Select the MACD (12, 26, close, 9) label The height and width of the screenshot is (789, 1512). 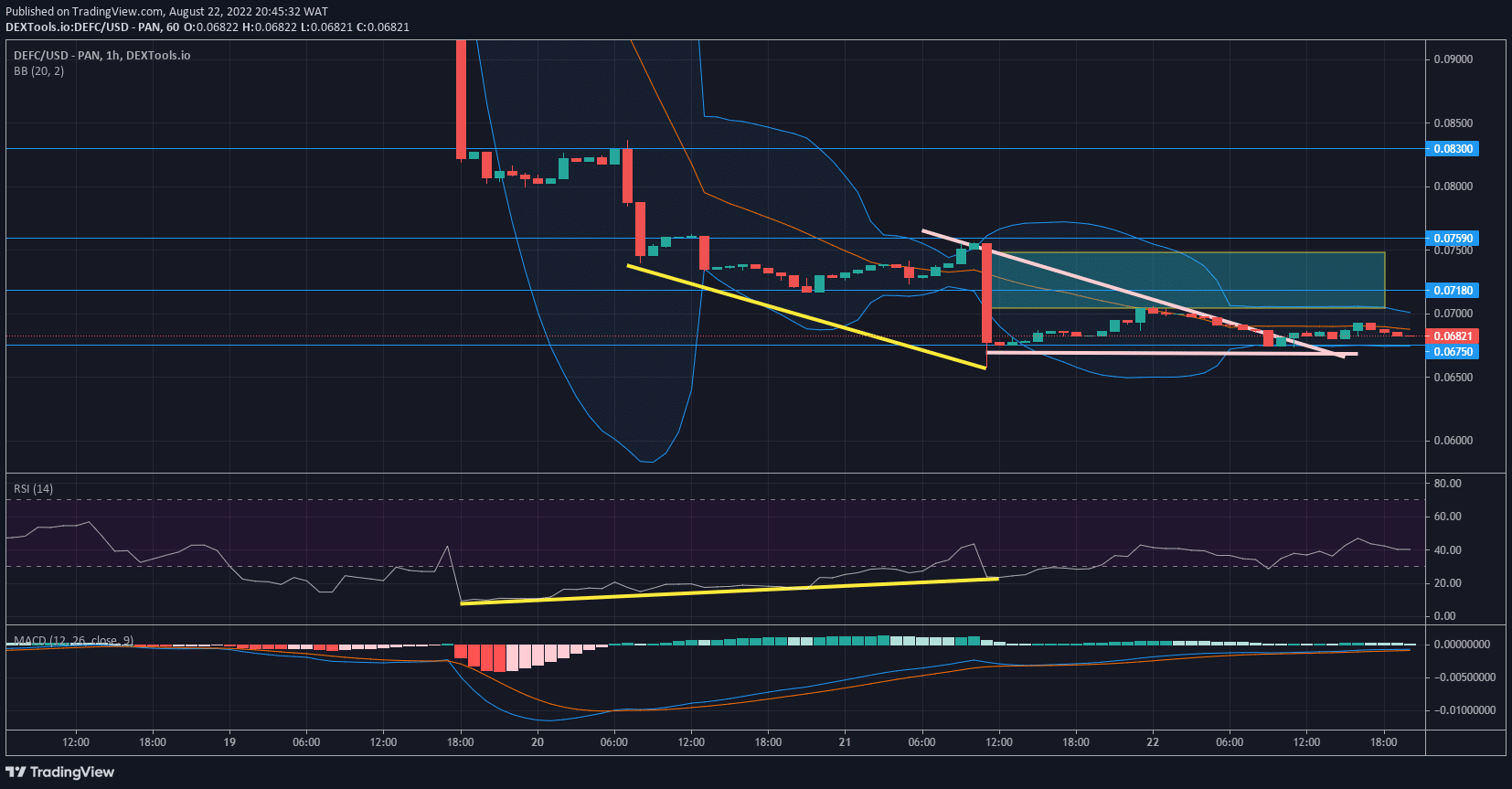click(x=73, y=640)
